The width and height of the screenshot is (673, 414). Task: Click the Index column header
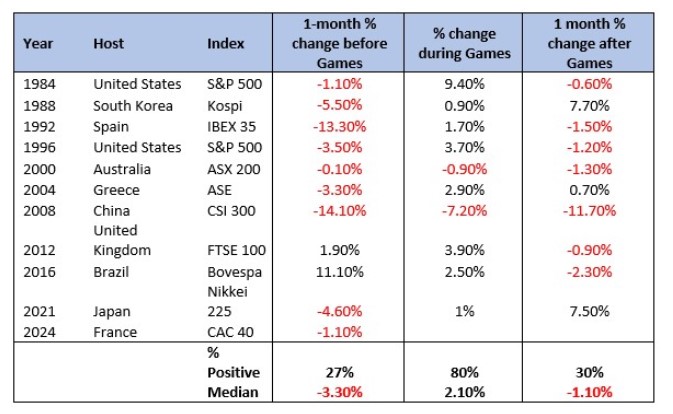click(225, 43)
